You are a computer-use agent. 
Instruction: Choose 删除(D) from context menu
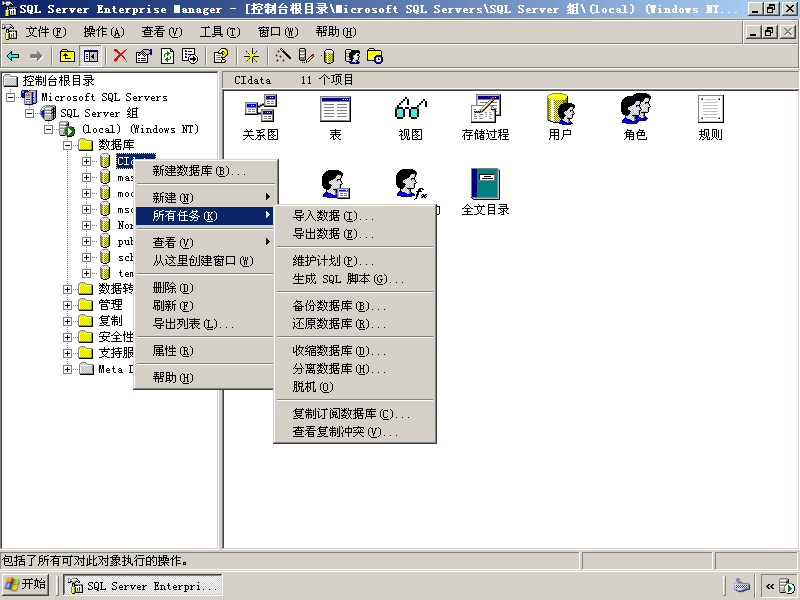[x=205, y=288]
